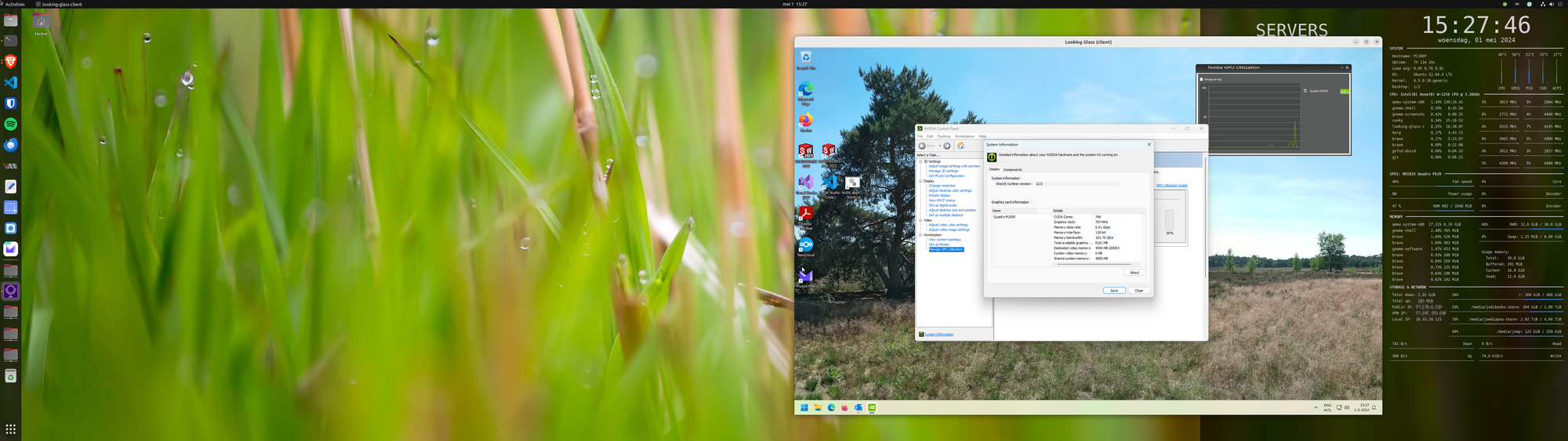The image size is (1568, 441).
Task: Click Windows taskbar volume icon
Action: pos(1346,407)
